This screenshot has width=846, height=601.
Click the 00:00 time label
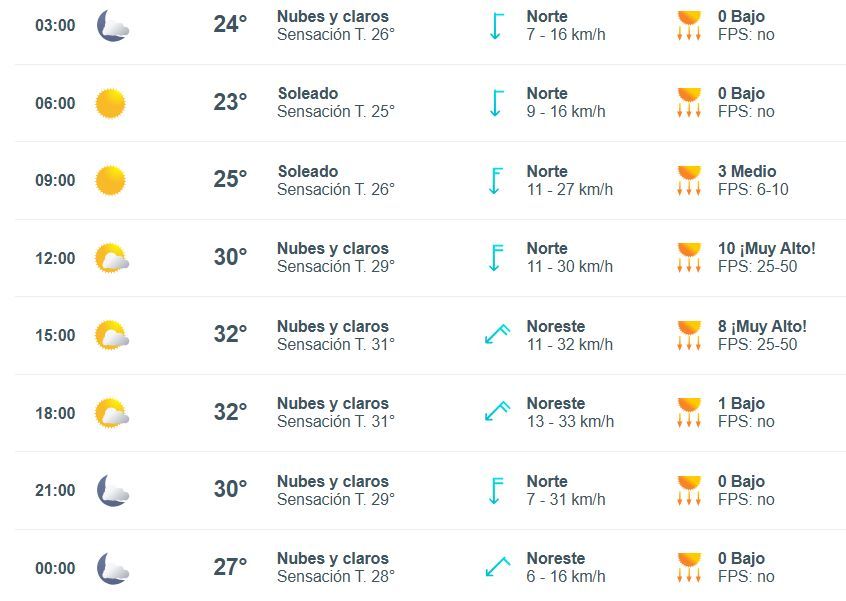[x=55, y=568]
